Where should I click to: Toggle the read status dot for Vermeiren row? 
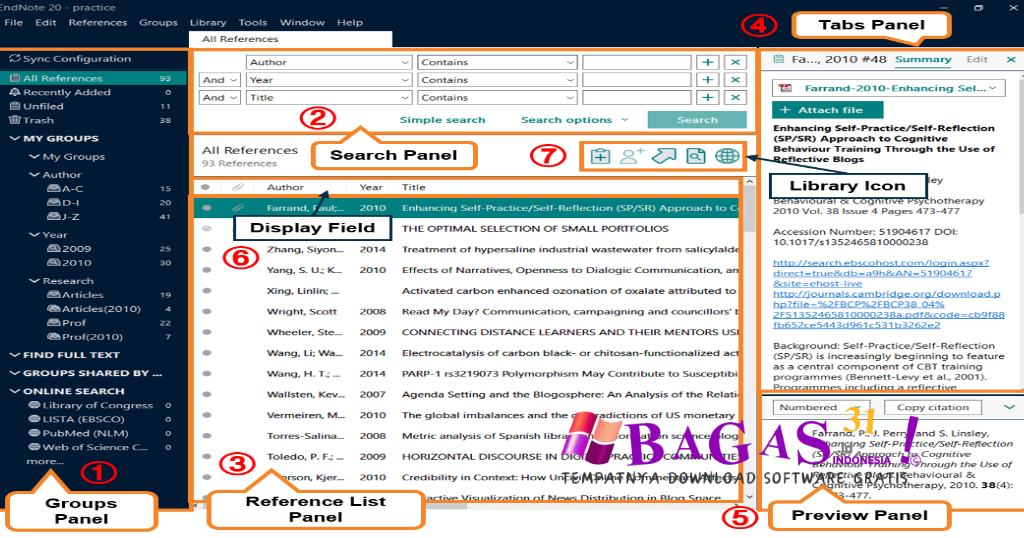coord(207,415)
